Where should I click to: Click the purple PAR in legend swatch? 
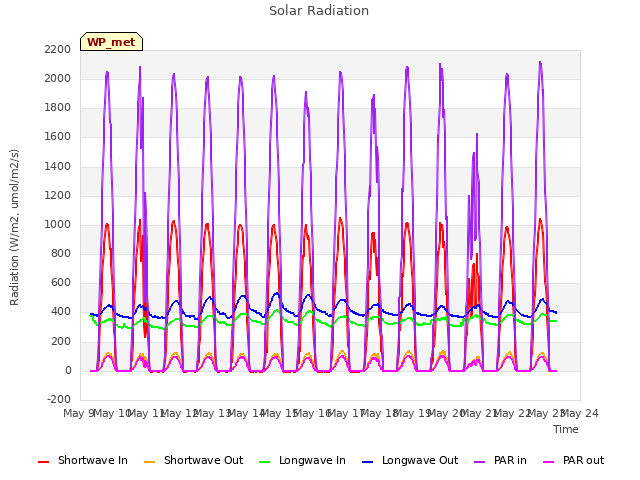coord(480,462)
